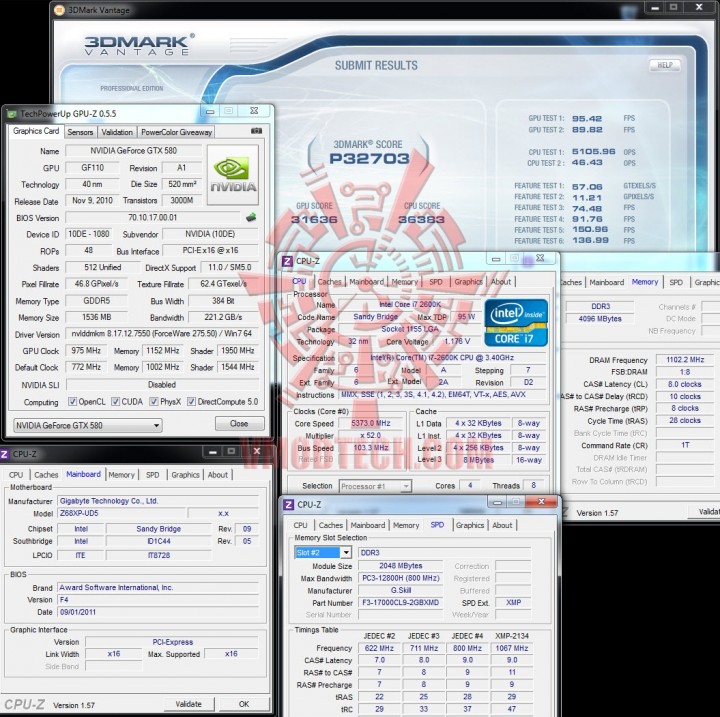720x717 pixels.
Task: Open Graphics tab in CPU-Z SPD window
Action: [x=470, y=525]
